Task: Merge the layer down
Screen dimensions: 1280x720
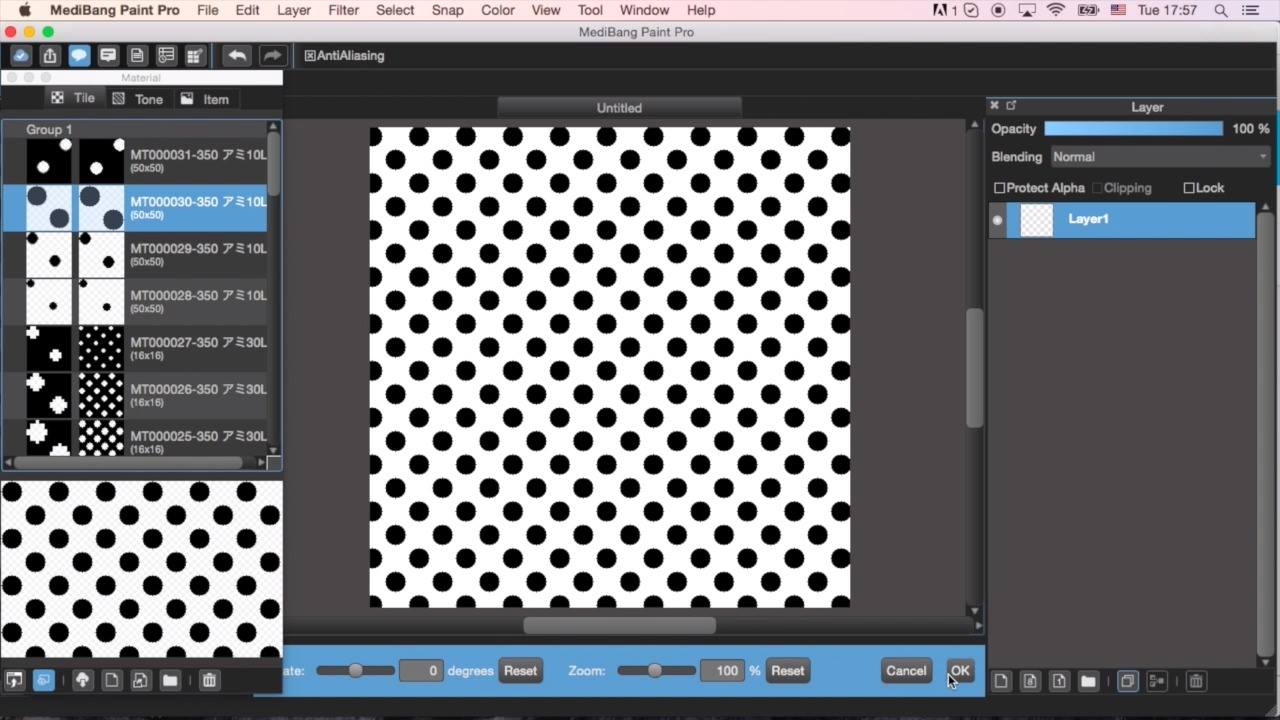Action: [1156, 681]
